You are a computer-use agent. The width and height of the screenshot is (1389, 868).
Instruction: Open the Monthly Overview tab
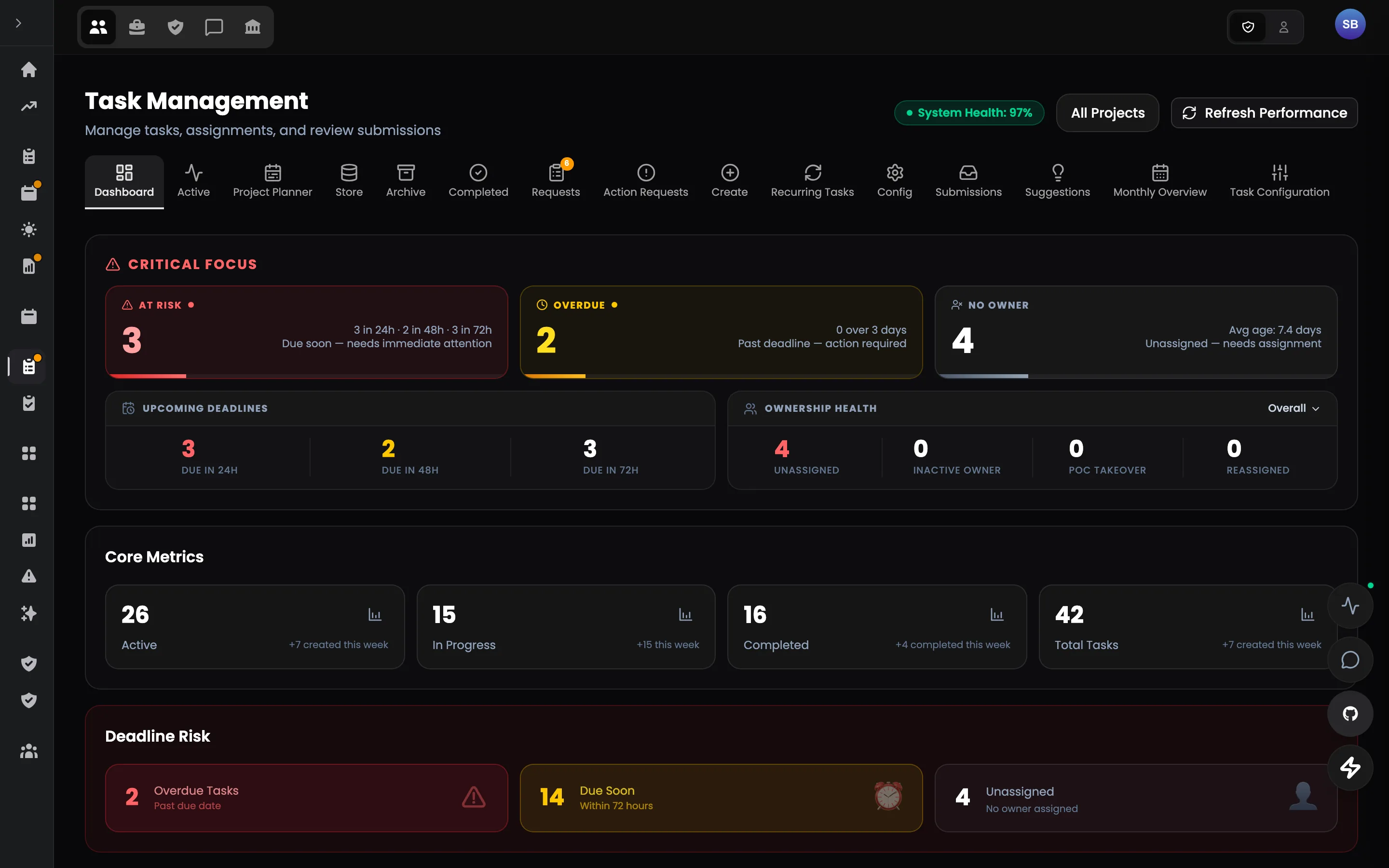[x=1159, y=181]
